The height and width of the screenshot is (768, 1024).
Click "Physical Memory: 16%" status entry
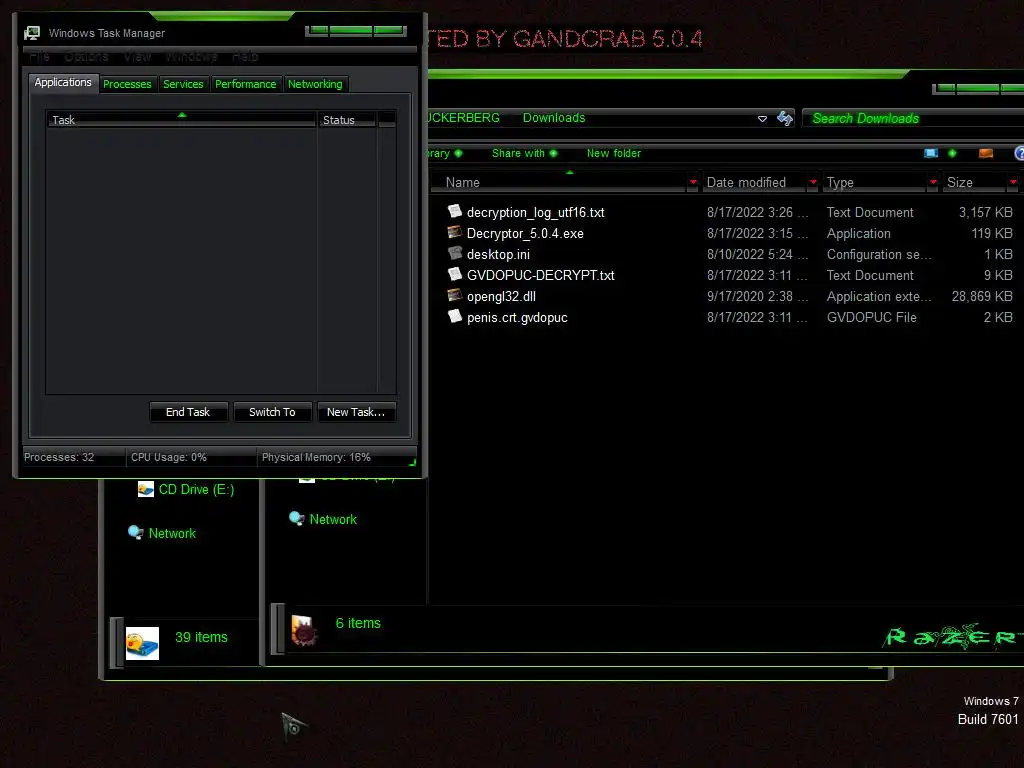[x=316, y=457]
